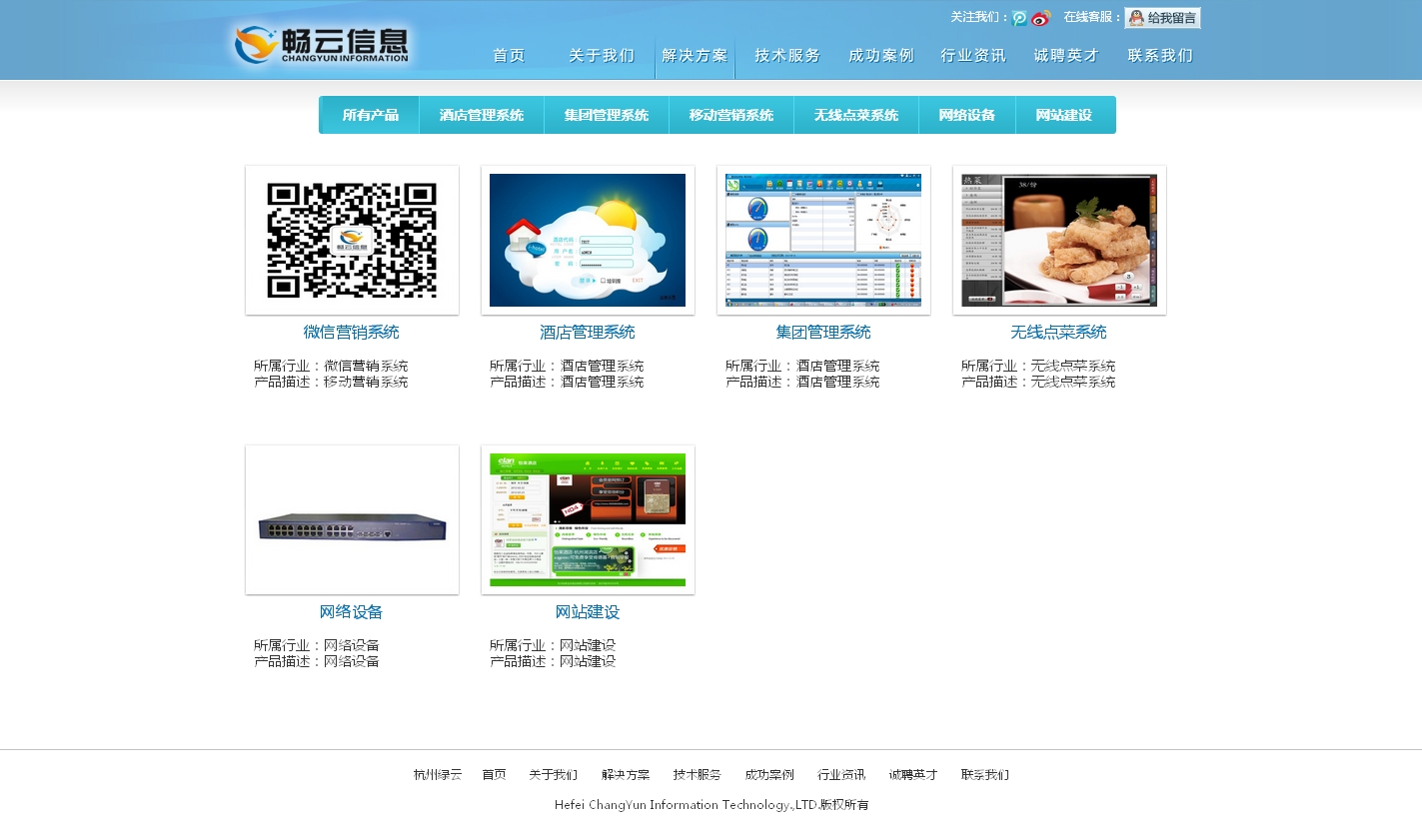Open 行业资讯 in the top navigation
This screenshot has width=1422, height=840.
coord(973,56)
